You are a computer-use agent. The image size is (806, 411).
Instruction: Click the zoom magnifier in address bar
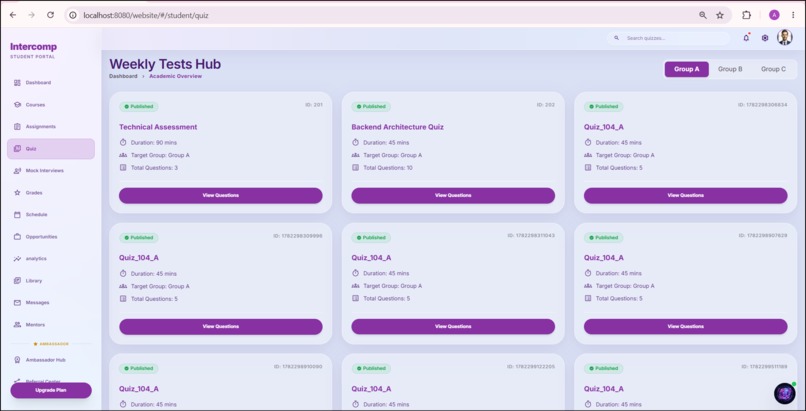[703, 15]
